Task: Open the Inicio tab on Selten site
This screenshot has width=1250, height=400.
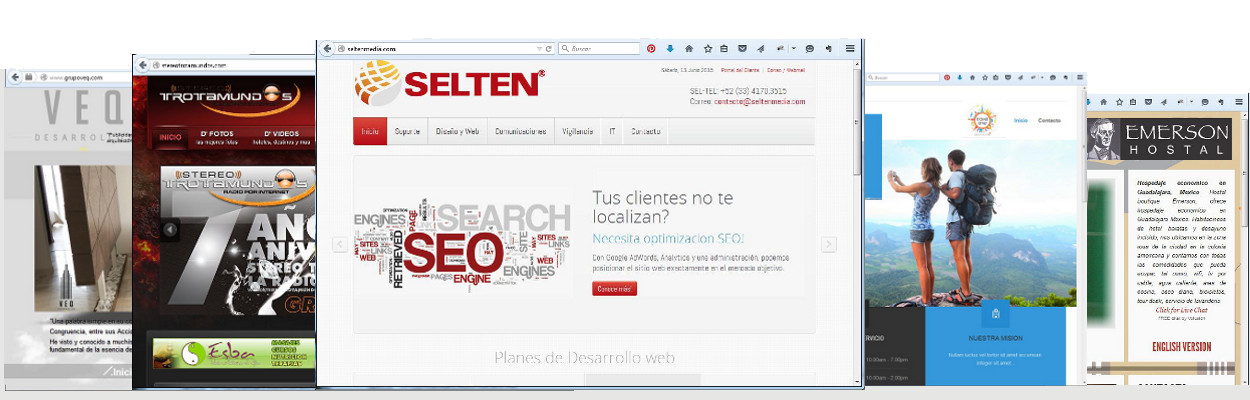Action: (x=370, y=131)
